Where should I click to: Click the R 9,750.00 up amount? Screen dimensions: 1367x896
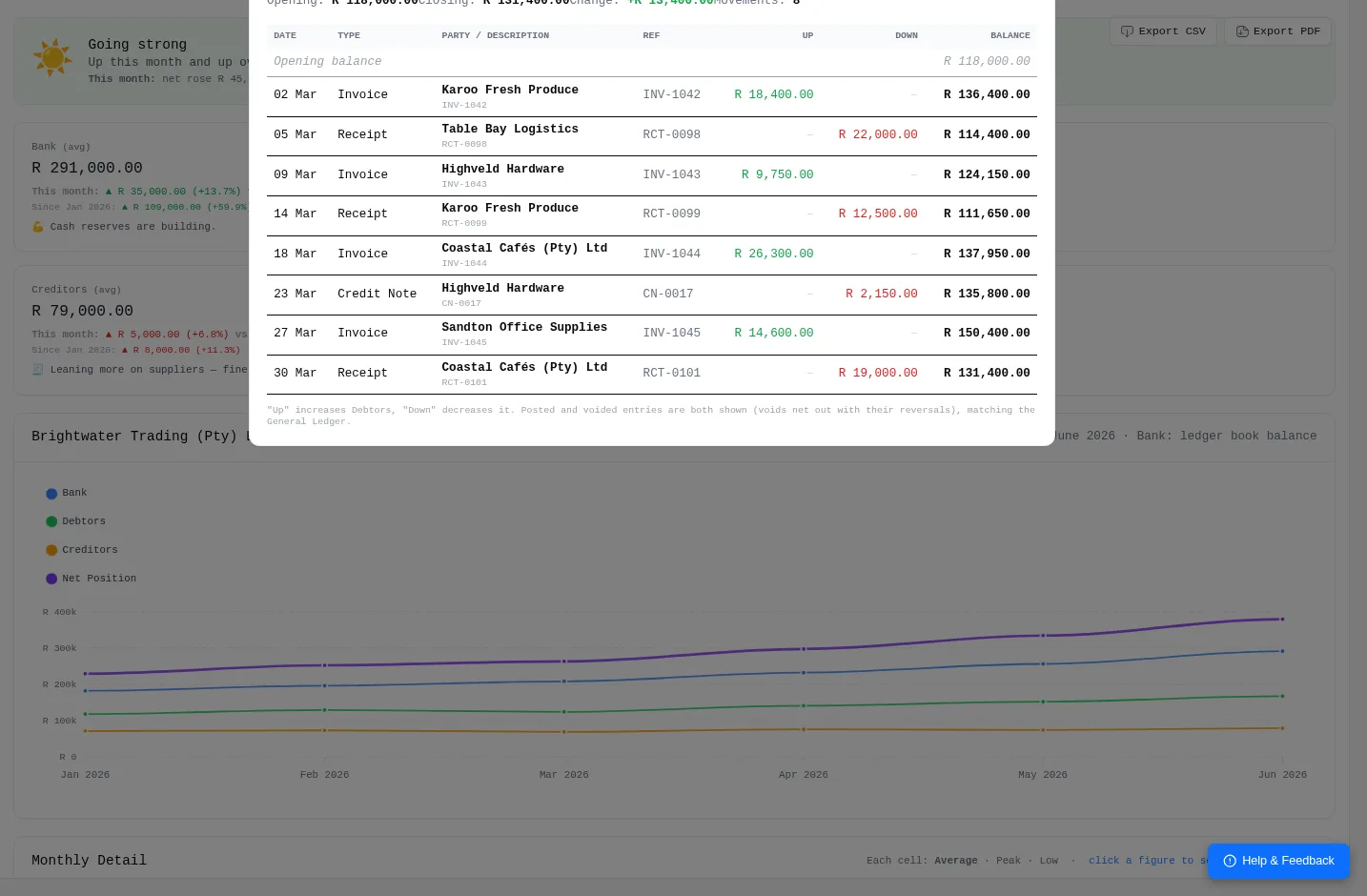(777, 175)
